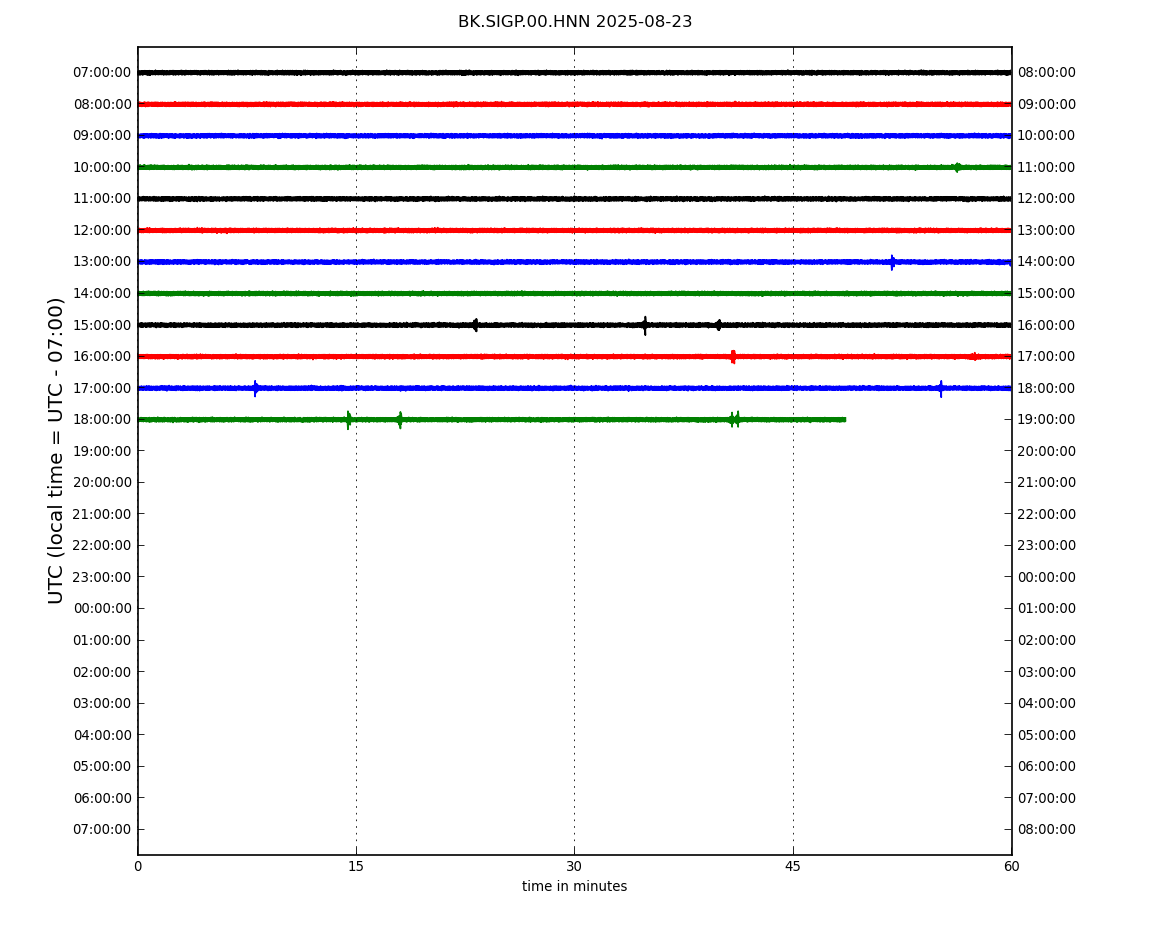
Task: Click x-axis tick label 45
Action: (793, 866)
